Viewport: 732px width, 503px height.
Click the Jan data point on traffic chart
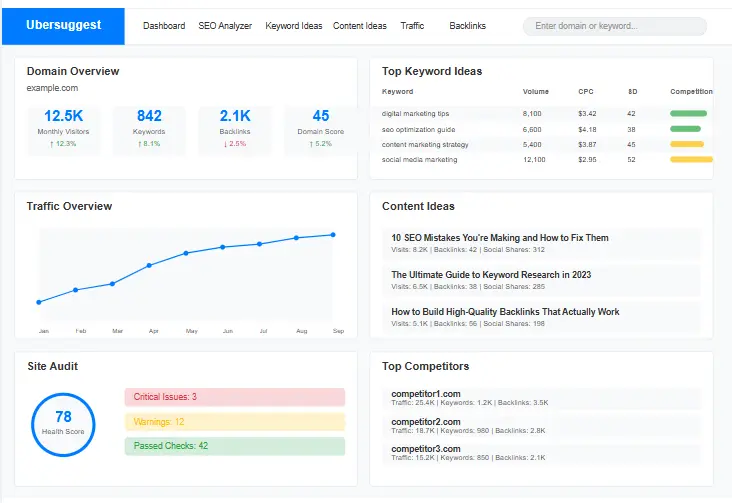(39, 302)
